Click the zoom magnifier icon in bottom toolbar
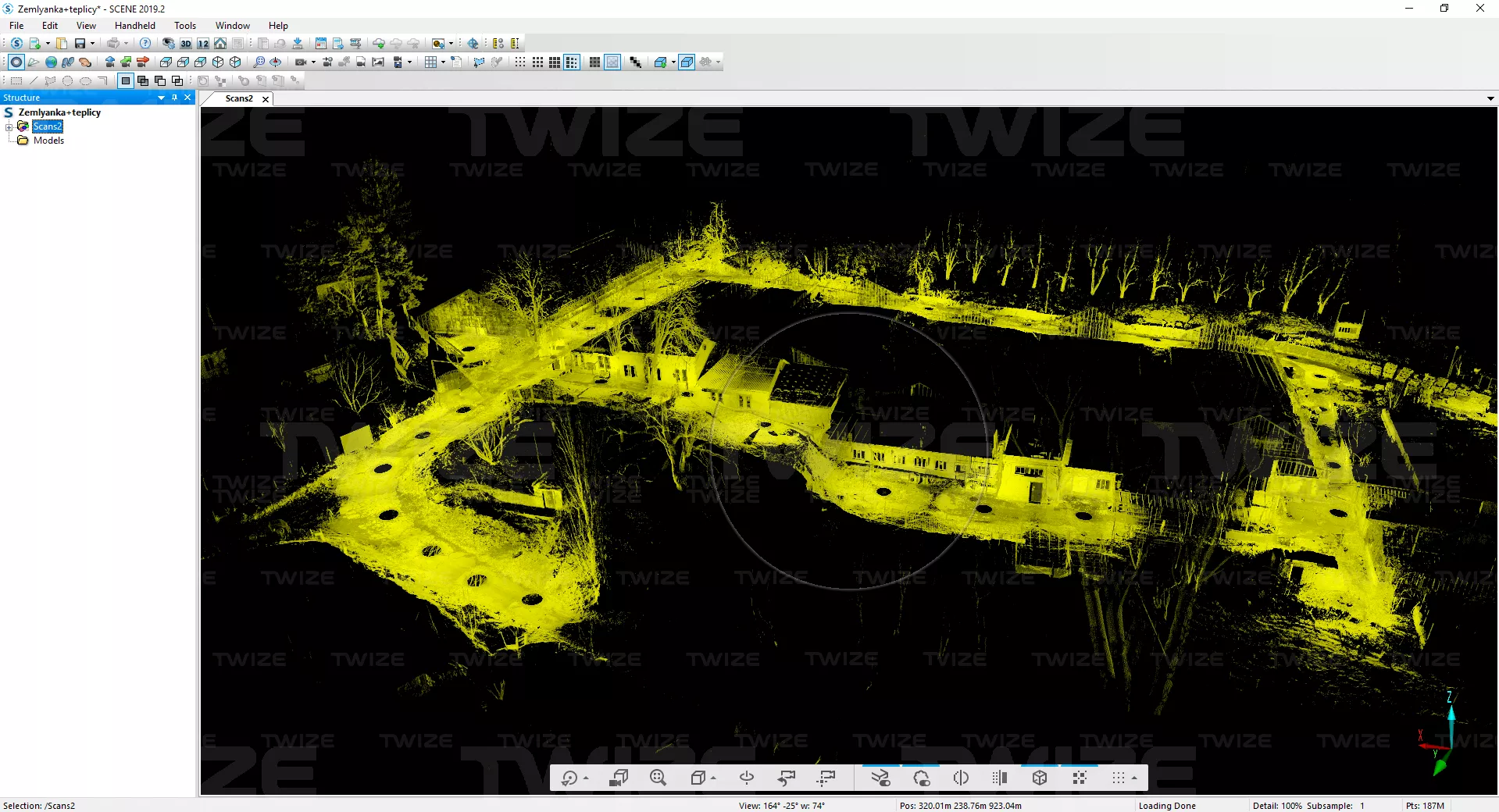This screenshot has width=1499, height=812. pyautogui.click(x=658, y=778)
